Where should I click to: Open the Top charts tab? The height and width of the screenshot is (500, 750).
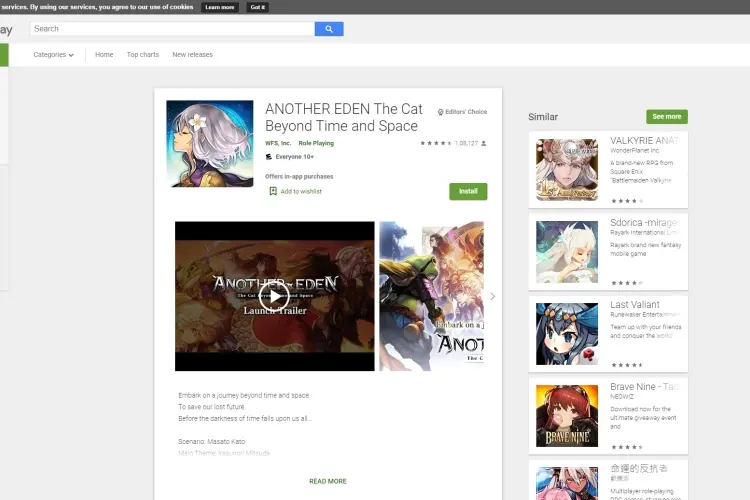point(143,55)
